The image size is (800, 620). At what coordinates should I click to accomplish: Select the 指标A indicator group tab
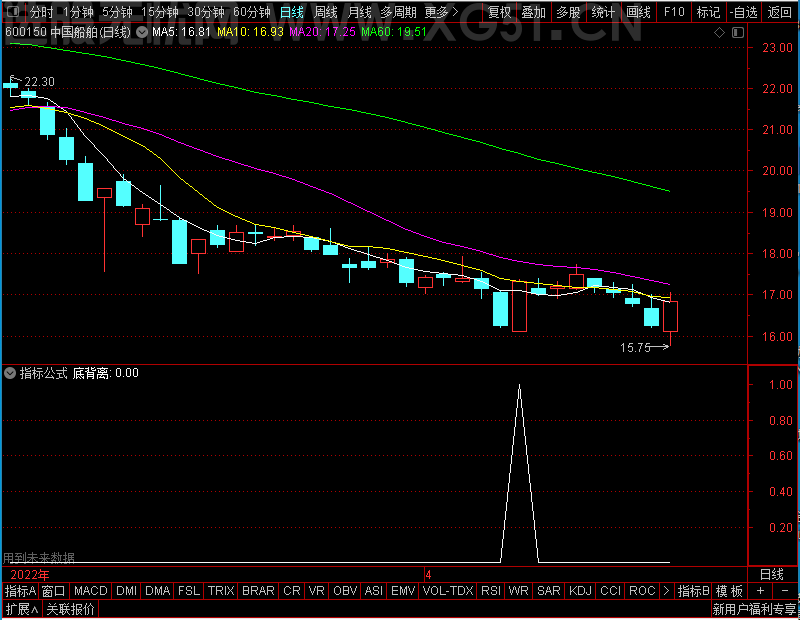click(20, 591)
